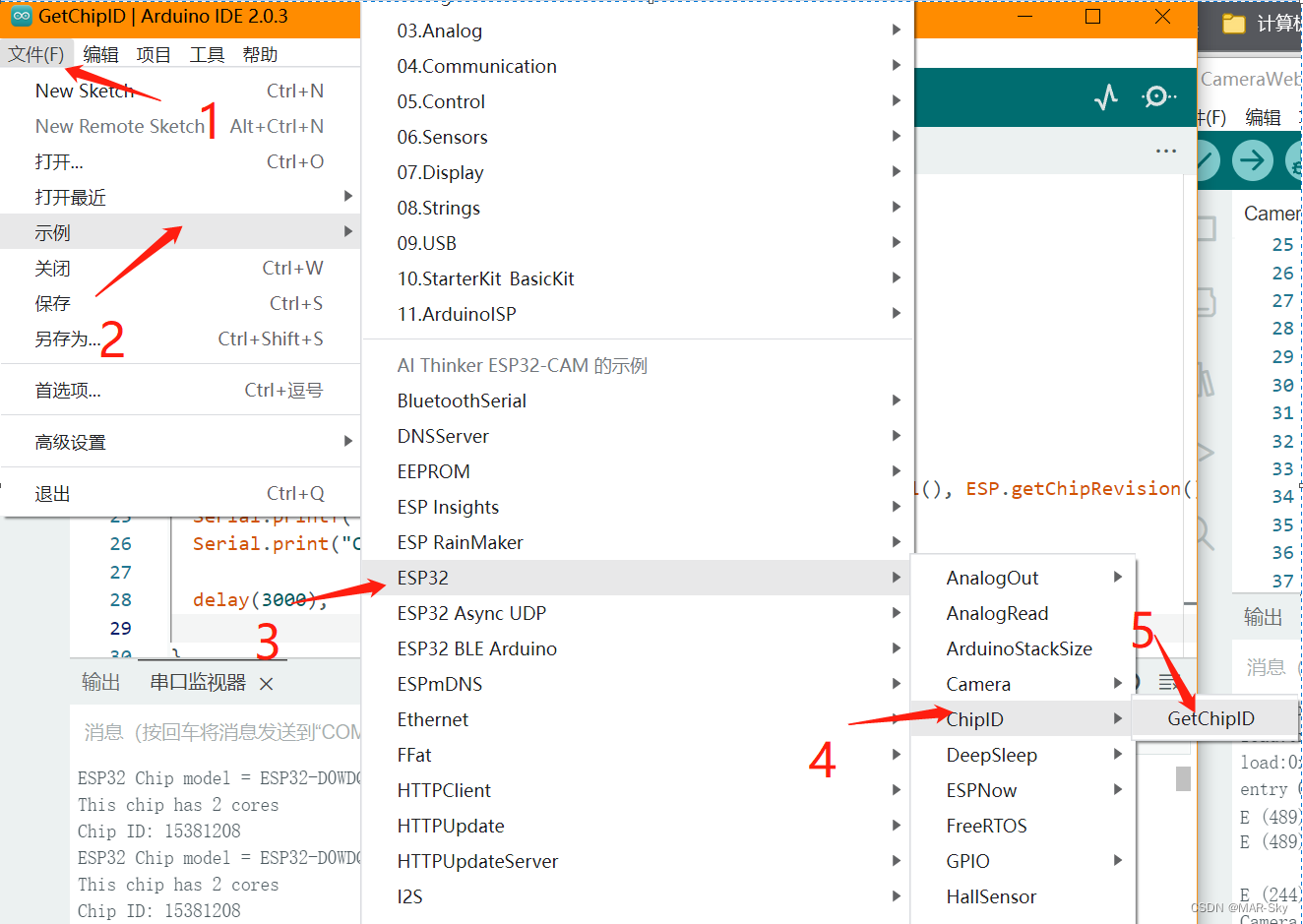Open the 文件(F) menu
This screenshot has width=1303, height=924.
[36, 54]
